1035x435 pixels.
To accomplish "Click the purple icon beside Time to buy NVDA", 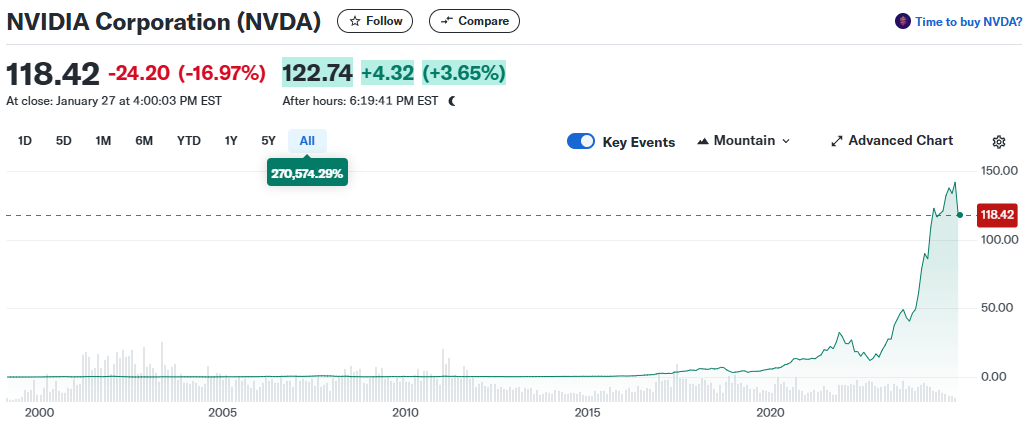I will 903,21.
